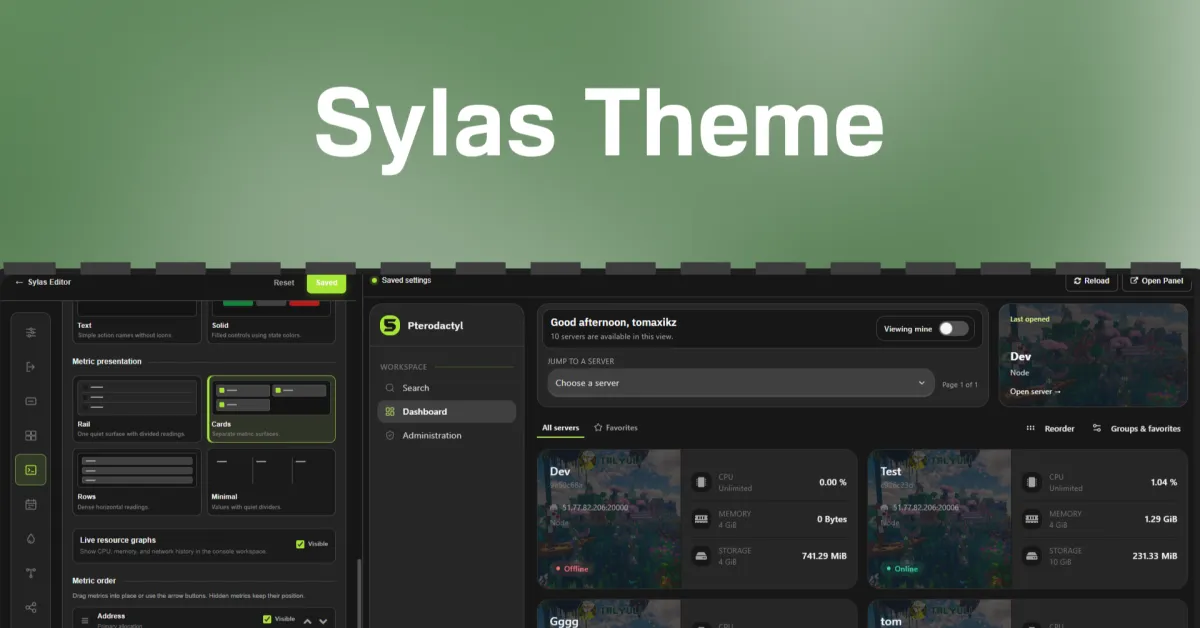The height and width of the screenshot is (628, 1200).
Task: Select the console terminal section icon
Action: (31, 470)
